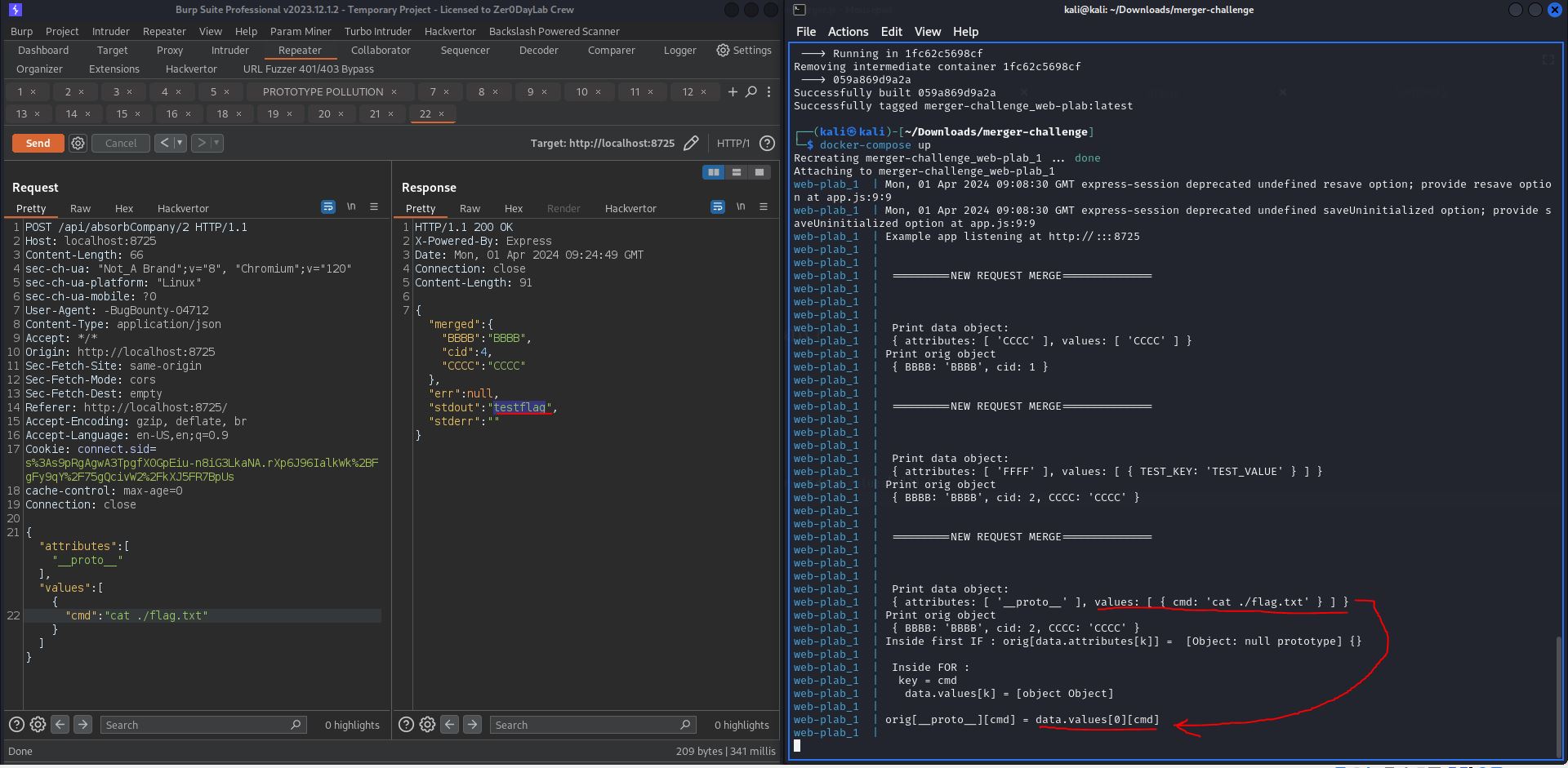Switch request view to Hex
The image size is (1568, 768).
(x=124, y=208)
